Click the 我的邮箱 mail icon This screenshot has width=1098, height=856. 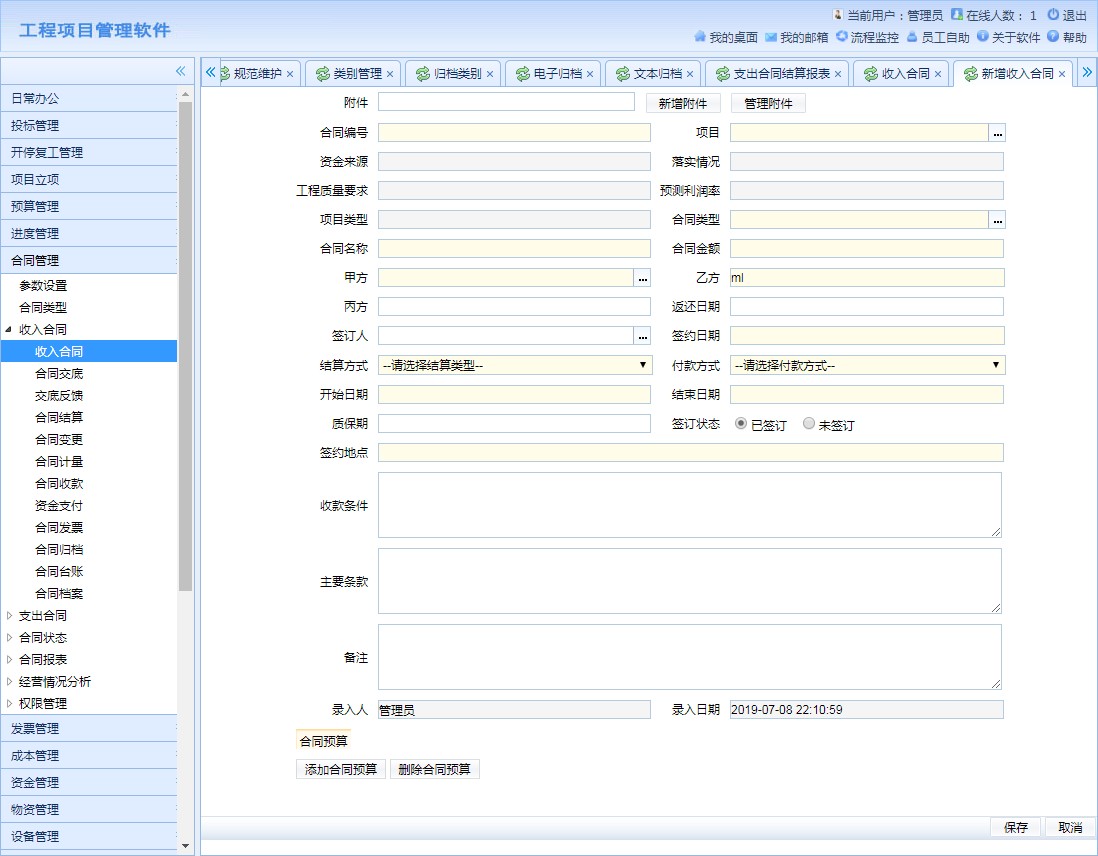point(770,36)
